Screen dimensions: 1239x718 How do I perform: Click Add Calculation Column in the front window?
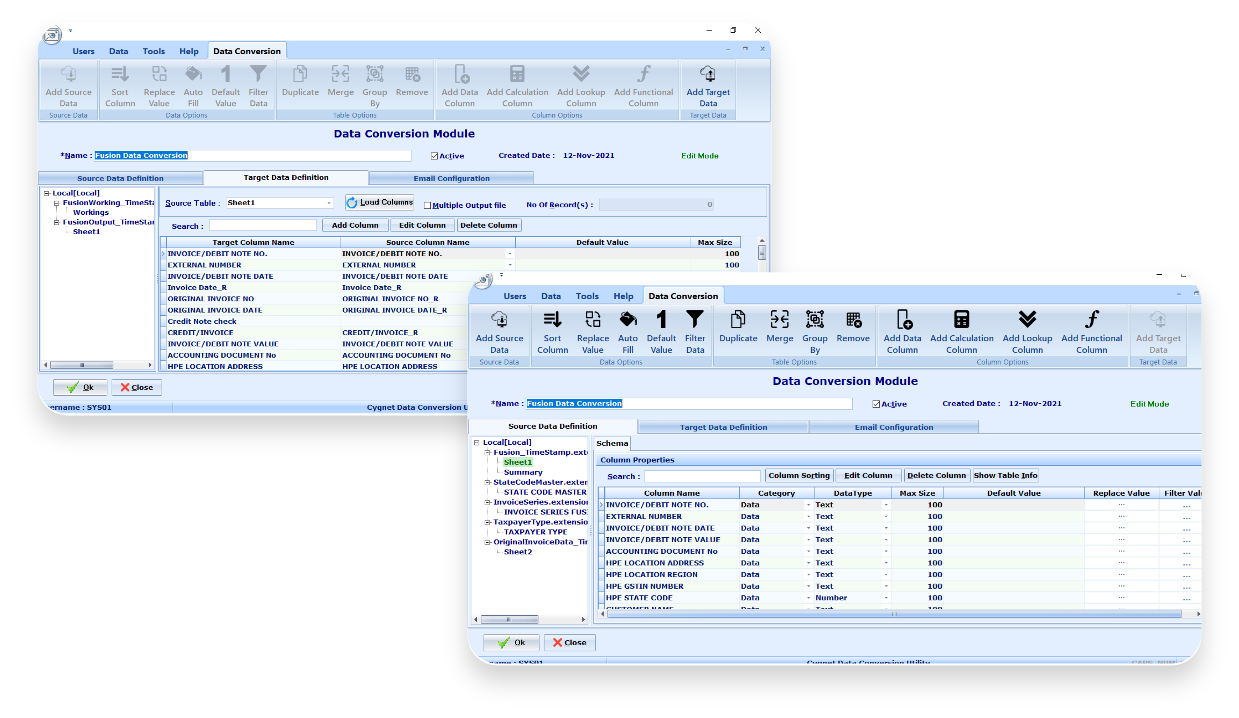[x=962, y=331]
